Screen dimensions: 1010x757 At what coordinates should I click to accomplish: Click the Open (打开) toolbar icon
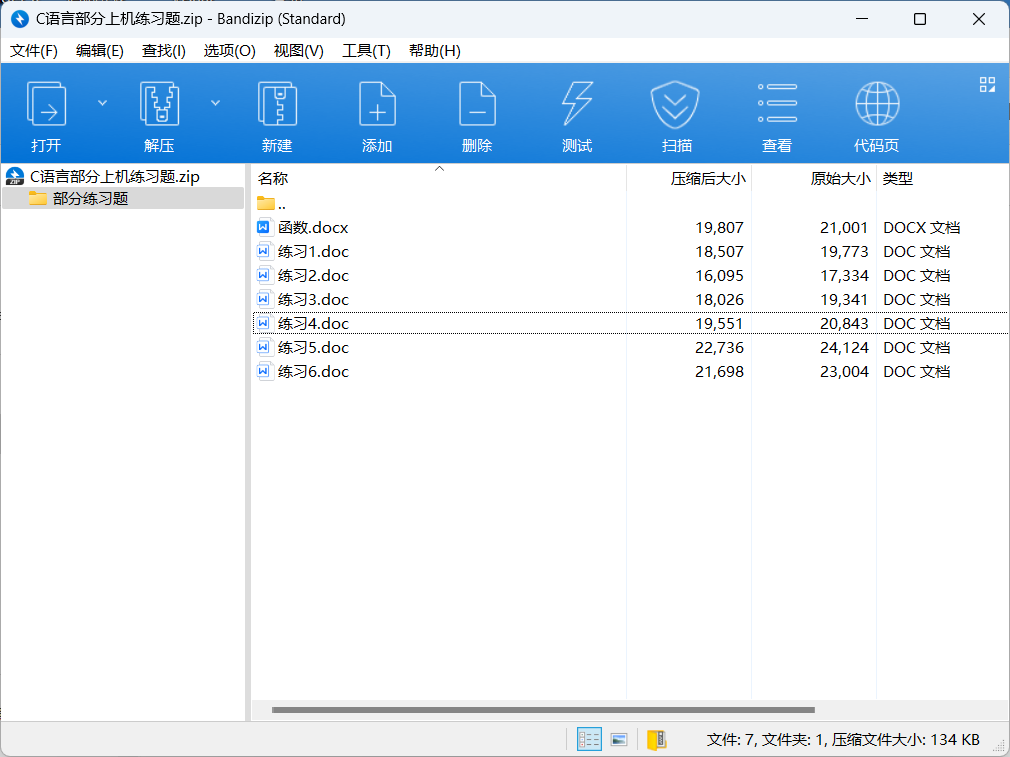pos(46,104)
